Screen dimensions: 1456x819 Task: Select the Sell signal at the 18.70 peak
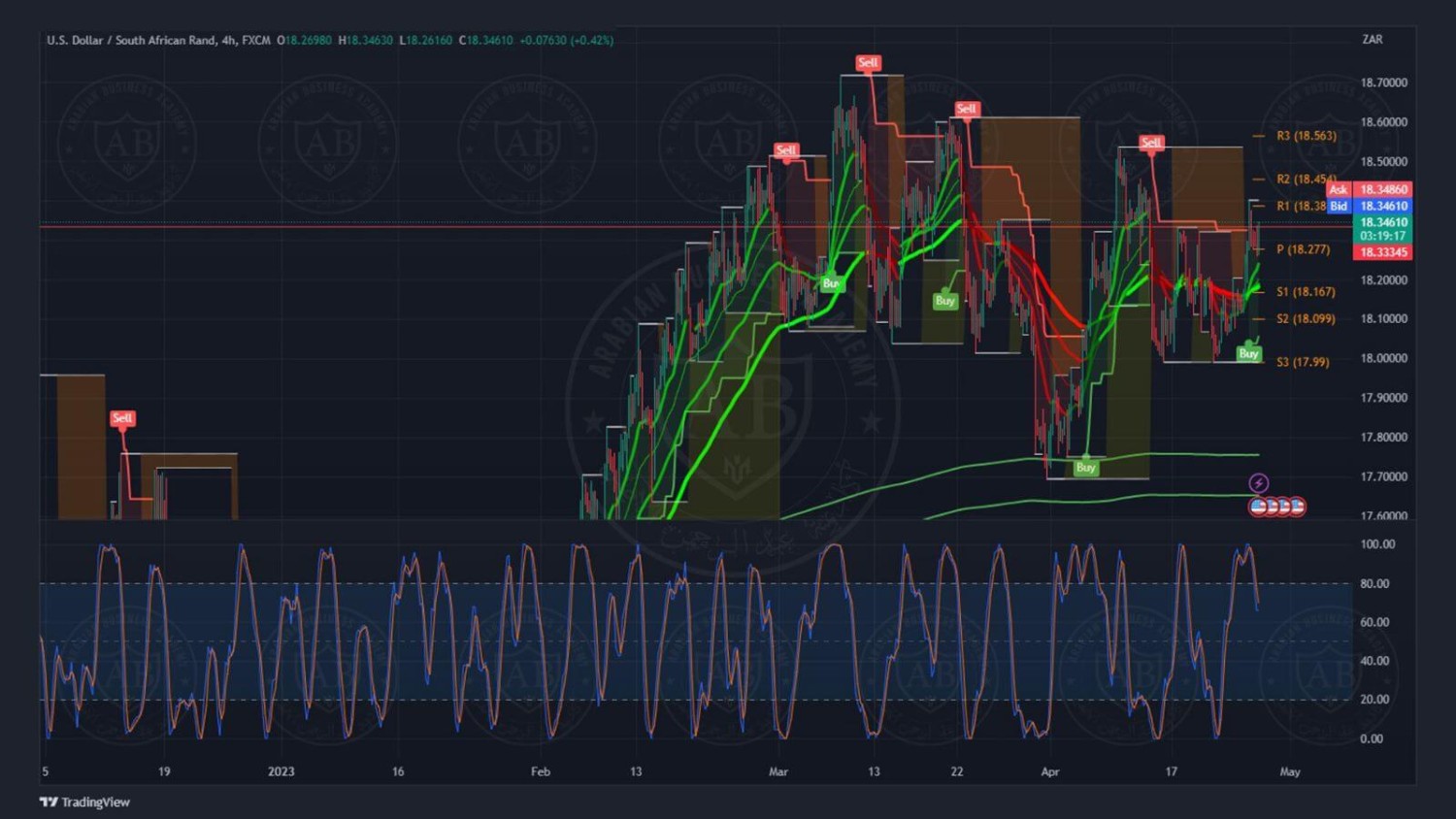pyautogui.click(x=868, y=63)
